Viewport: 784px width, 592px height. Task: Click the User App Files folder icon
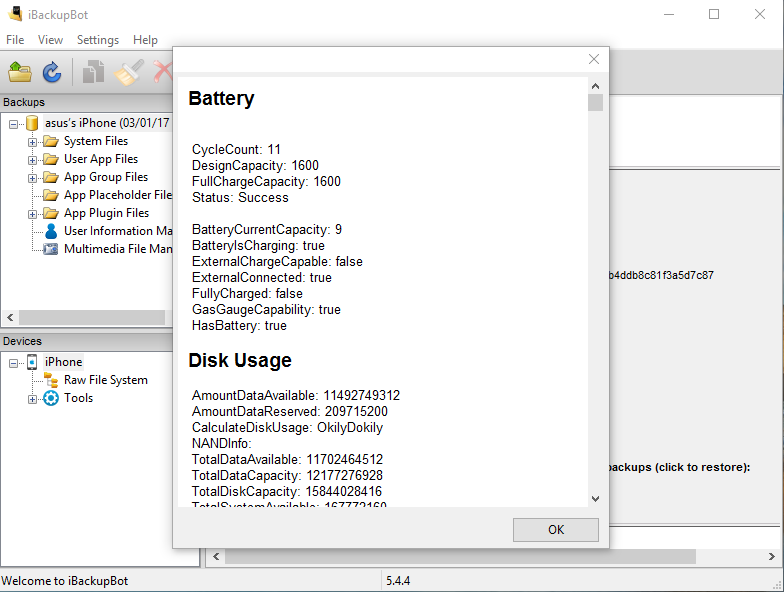50,160
